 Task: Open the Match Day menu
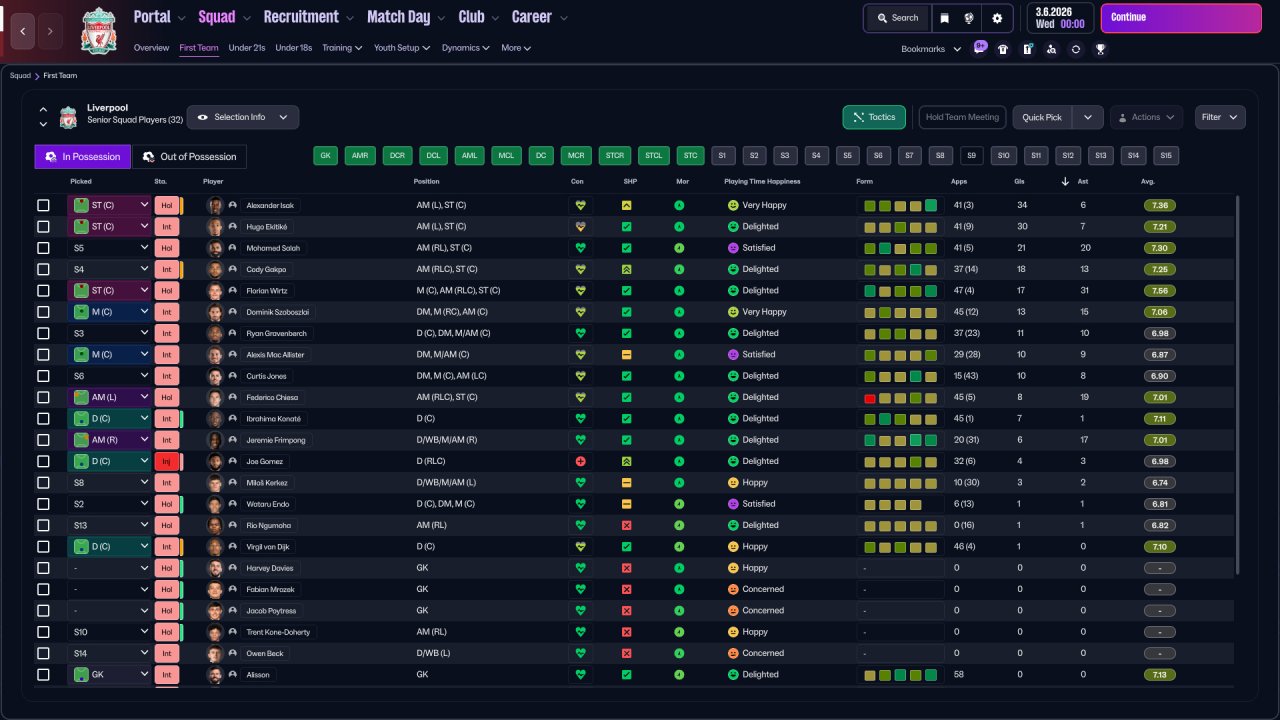(406, 17)
